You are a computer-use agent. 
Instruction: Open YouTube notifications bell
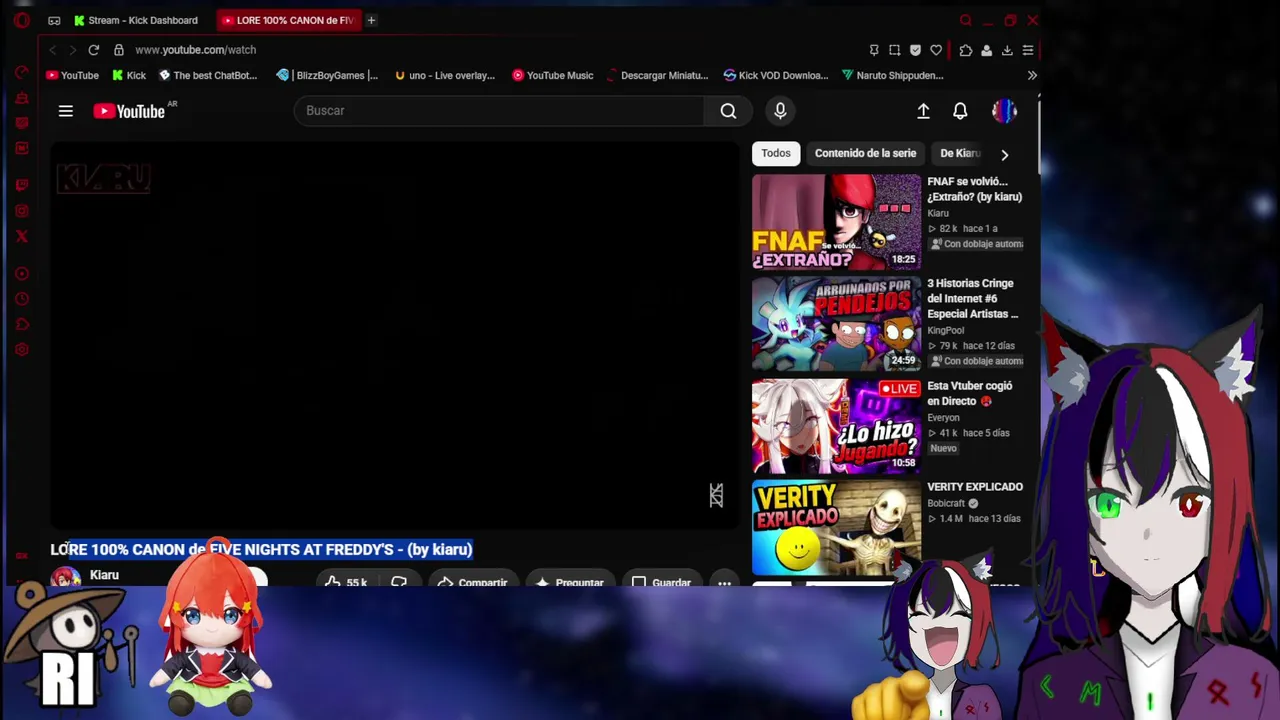pyautogui.click(x=960, y=111)
